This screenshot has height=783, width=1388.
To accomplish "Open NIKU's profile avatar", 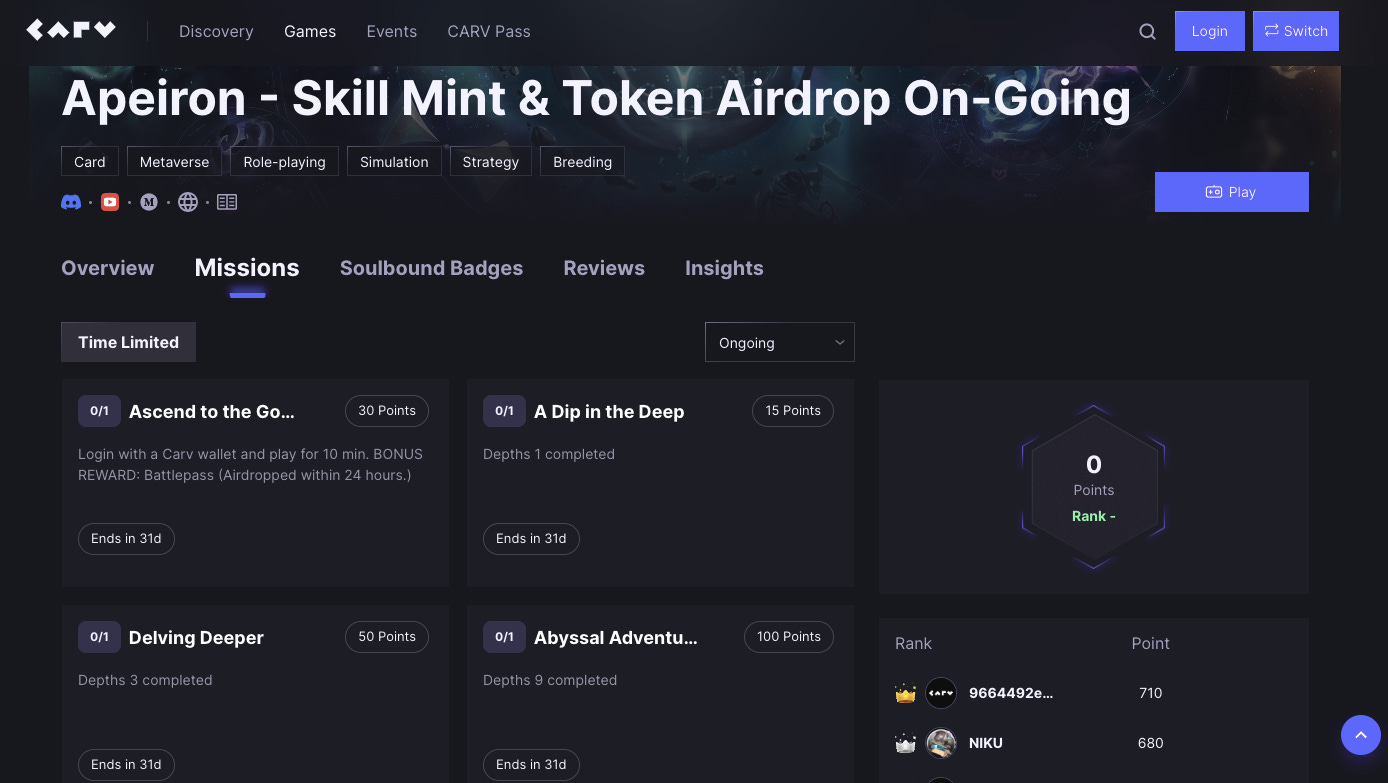I will pyautogui.click(x=941, y=743).
